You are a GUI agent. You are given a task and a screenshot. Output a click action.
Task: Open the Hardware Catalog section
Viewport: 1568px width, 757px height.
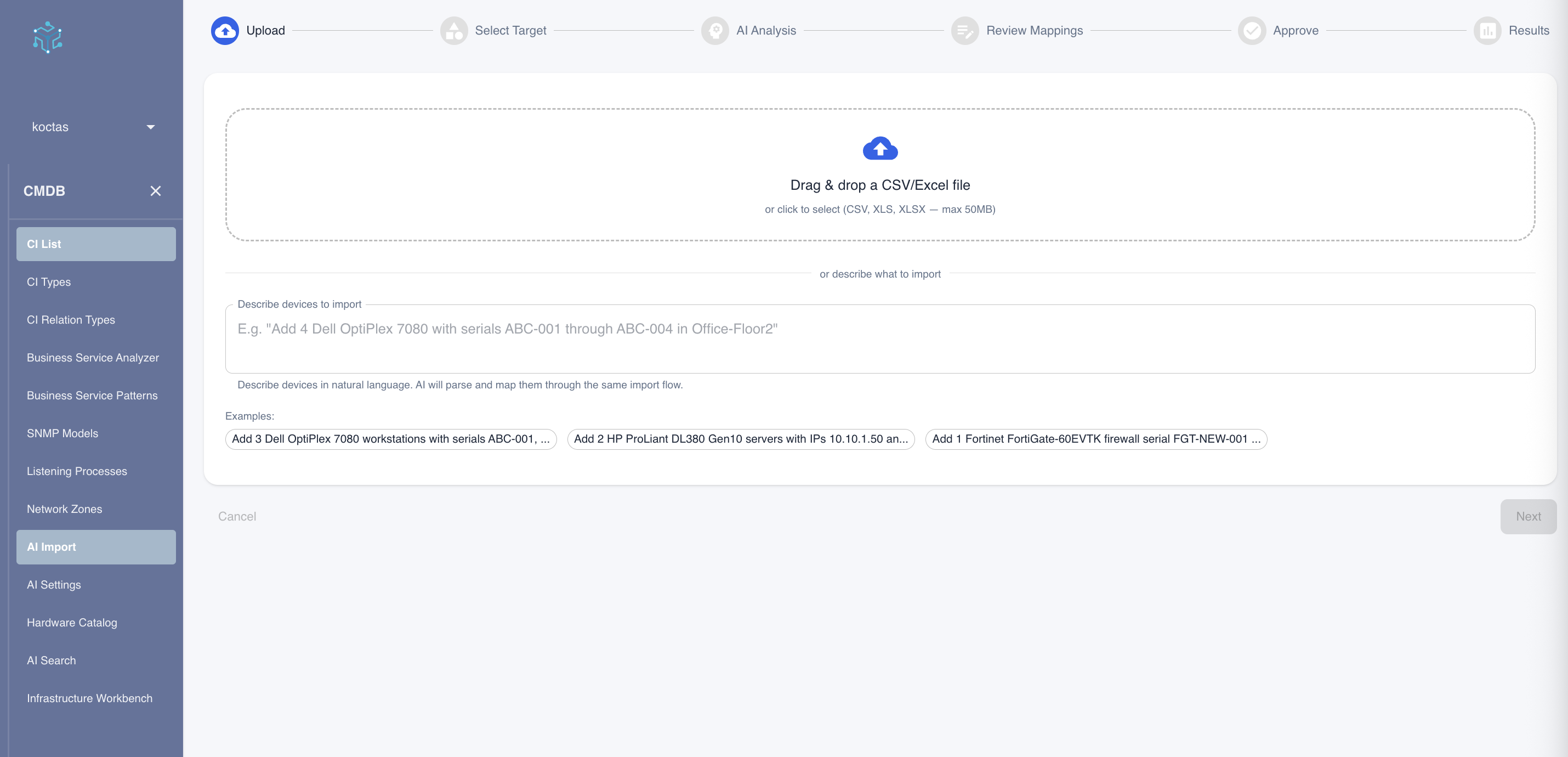coord(72,623)
